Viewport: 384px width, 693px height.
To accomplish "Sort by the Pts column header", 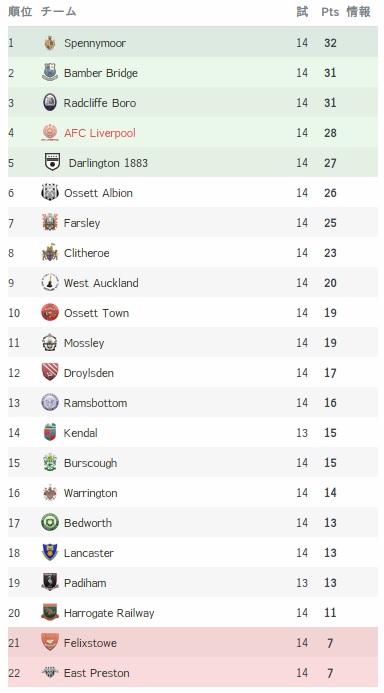I will [330, 12].
